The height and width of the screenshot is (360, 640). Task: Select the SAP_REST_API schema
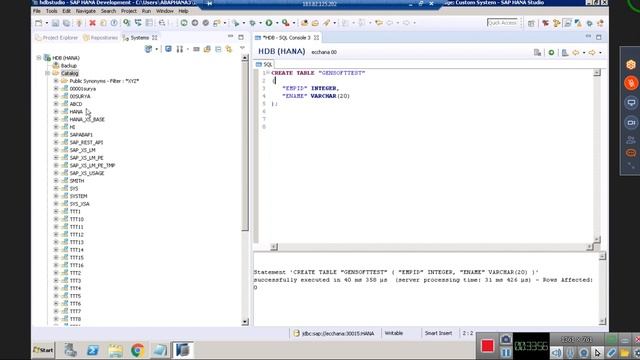pyautogui.click(x=86, y=142)
